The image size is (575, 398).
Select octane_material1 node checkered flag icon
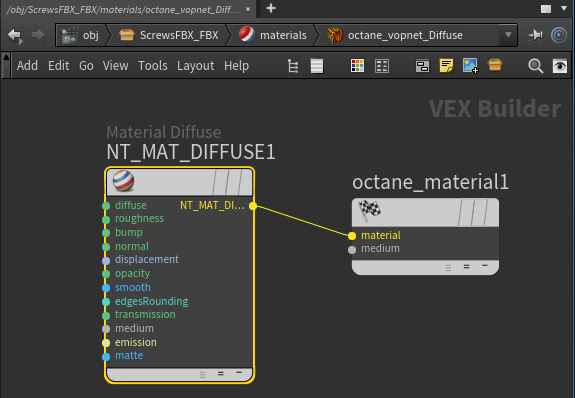[x=369, y=210]
